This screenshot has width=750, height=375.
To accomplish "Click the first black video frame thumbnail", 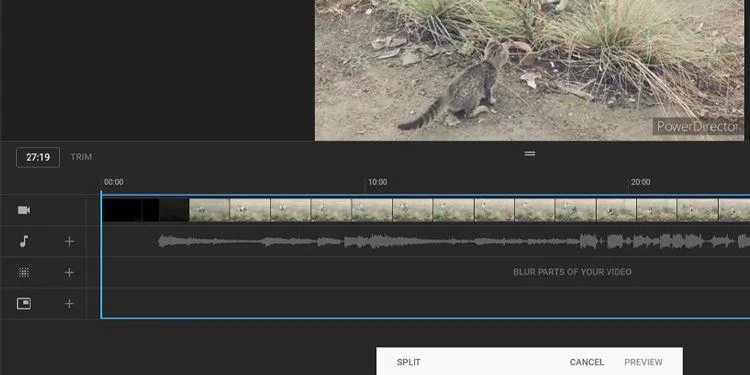I will point(122,210).
